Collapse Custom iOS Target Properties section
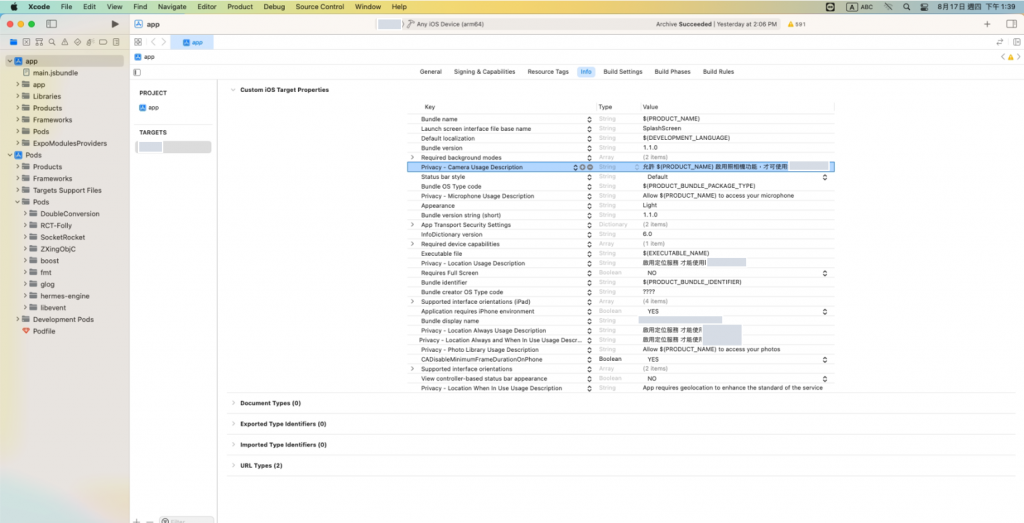Screen dimensions: 1024x523 point(233,89)
